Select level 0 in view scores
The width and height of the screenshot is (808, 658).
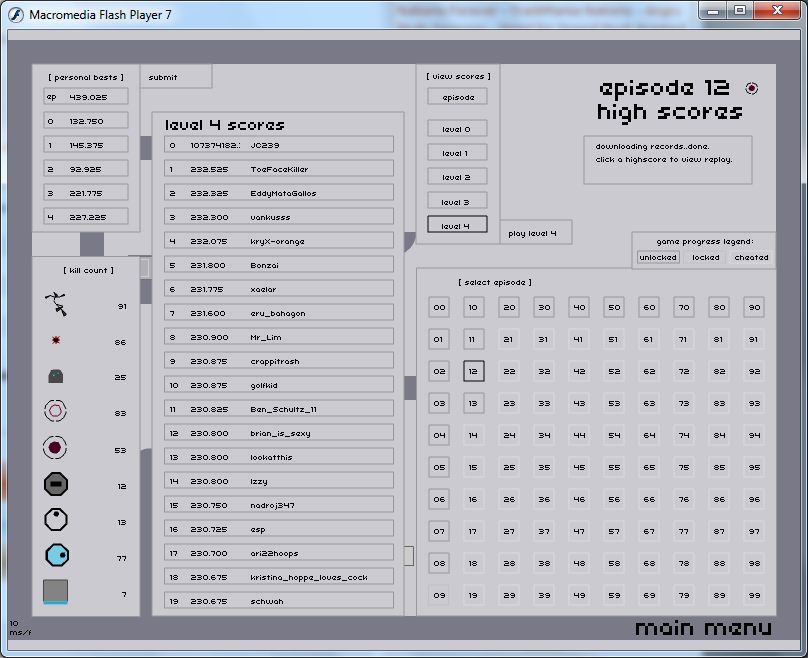pyautogui.click(x=457, y=129)
